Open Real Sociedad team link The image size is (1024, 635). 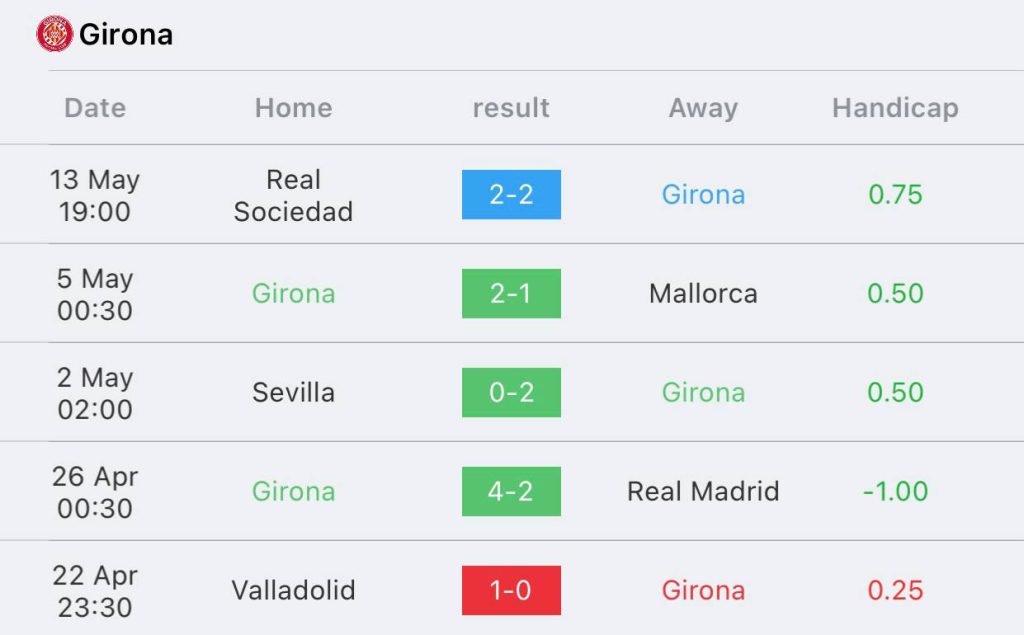click(x=293, y=195)
